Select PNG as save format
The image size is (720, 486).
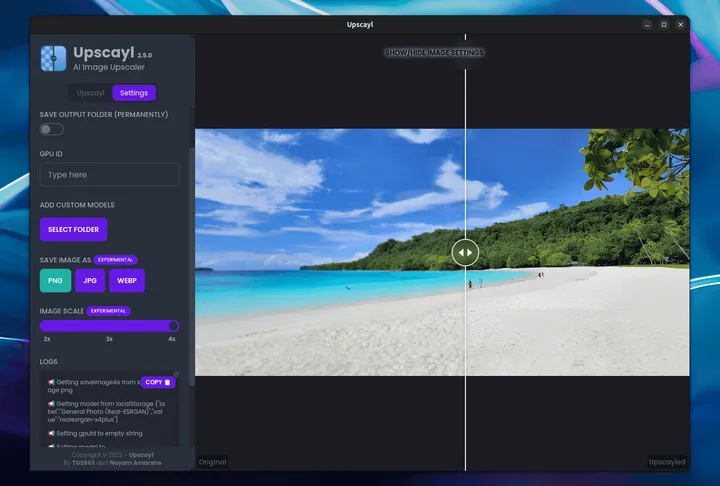click(55, 281)
